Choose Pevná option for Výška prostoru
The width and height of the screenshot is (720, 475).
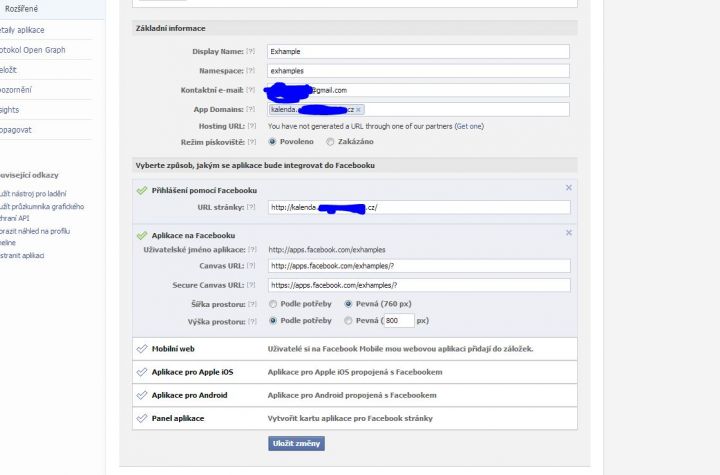click(348, 321)
